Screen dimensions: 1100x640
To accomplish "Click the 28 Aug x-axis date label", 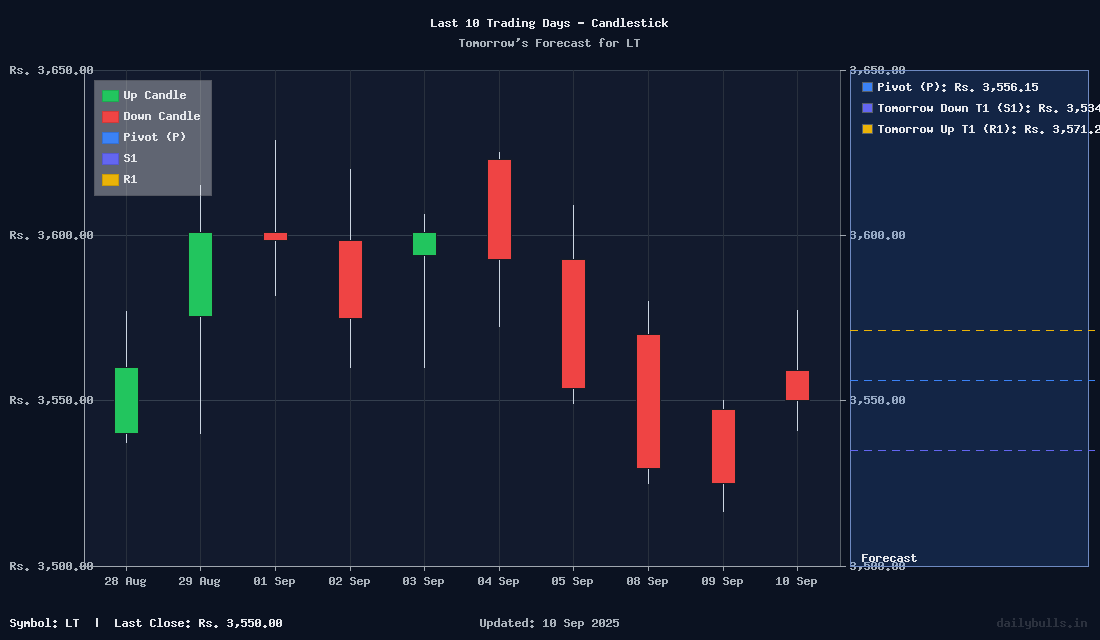I will coord(126,581).
